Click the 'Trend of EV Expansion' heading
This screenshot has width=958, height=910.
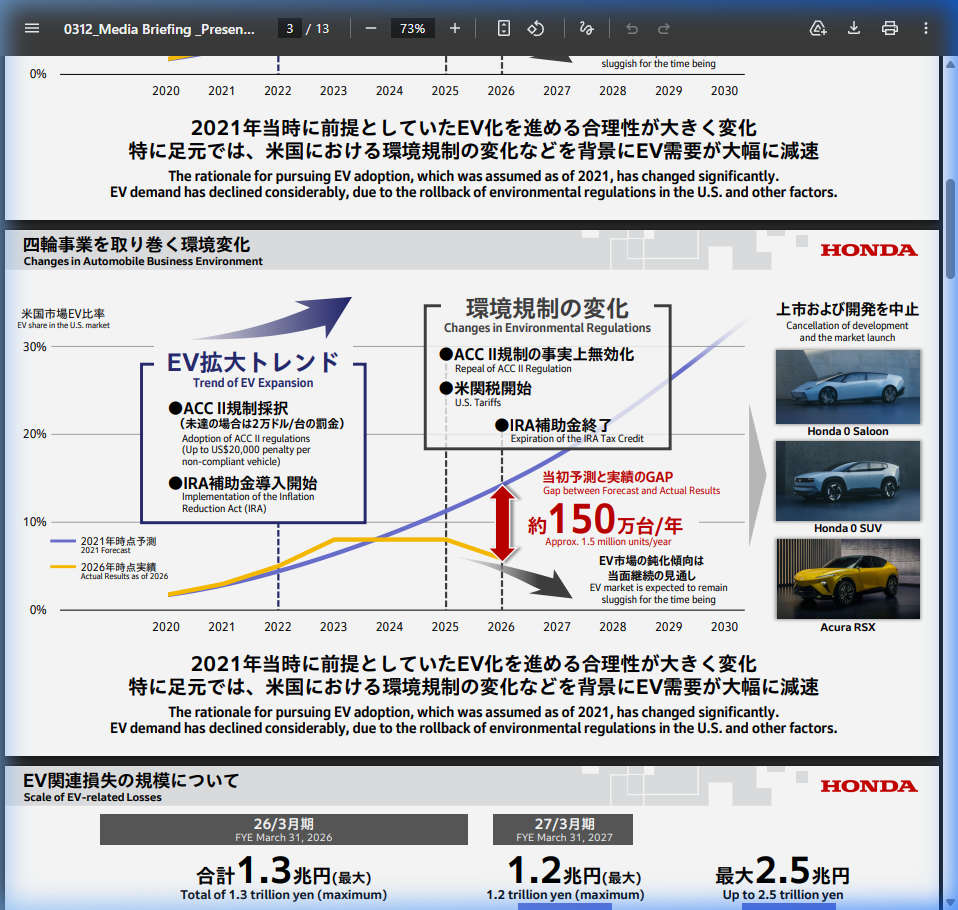tap(253, 383)
